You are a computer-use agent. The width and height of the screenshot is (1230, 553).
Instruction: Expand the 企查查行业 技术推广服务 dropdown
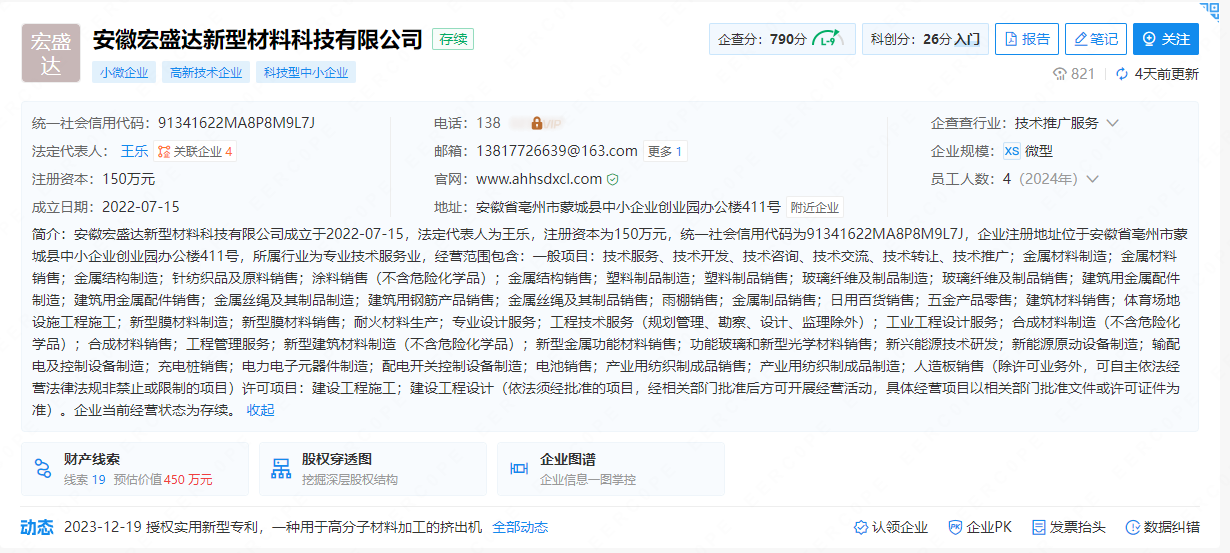coord(1112,123)
